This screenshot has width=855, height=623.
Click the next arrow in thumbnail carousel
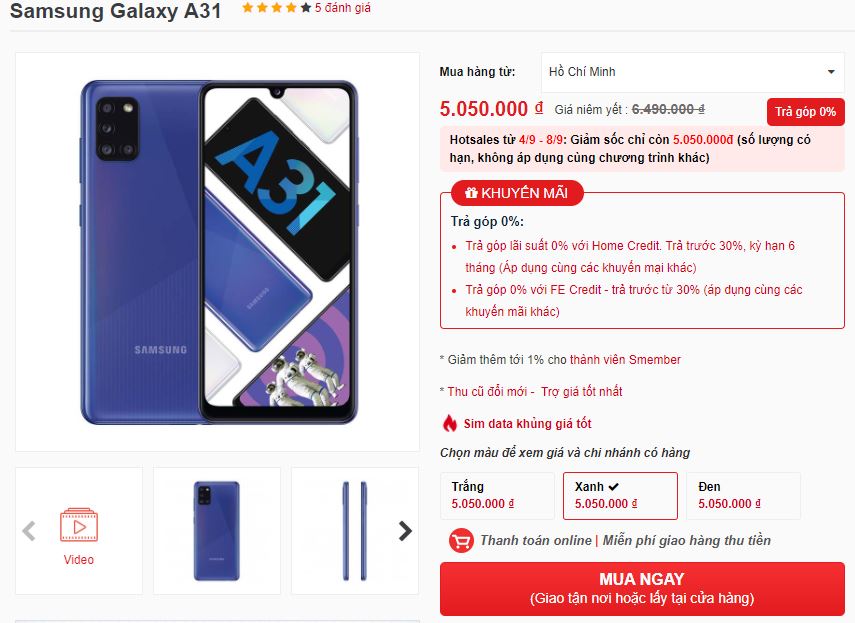405,530
